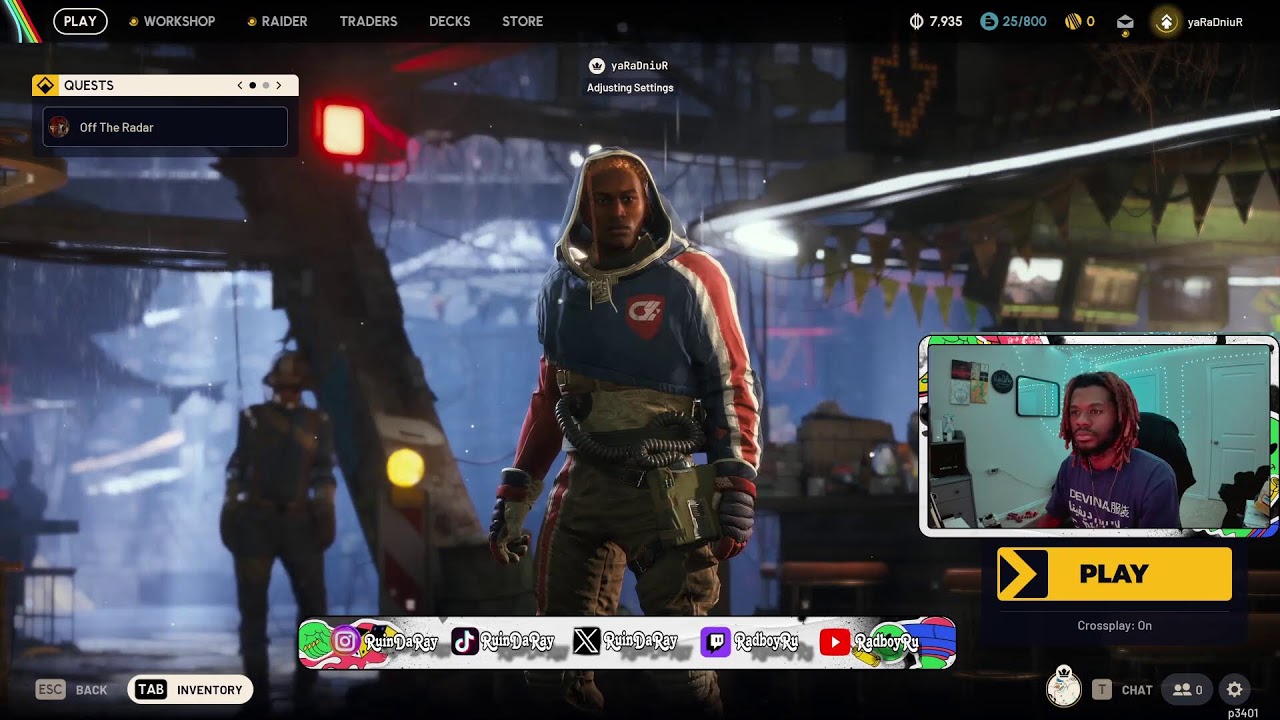
Task: Open the Off The Radar quest
Action: click(165, 127)
